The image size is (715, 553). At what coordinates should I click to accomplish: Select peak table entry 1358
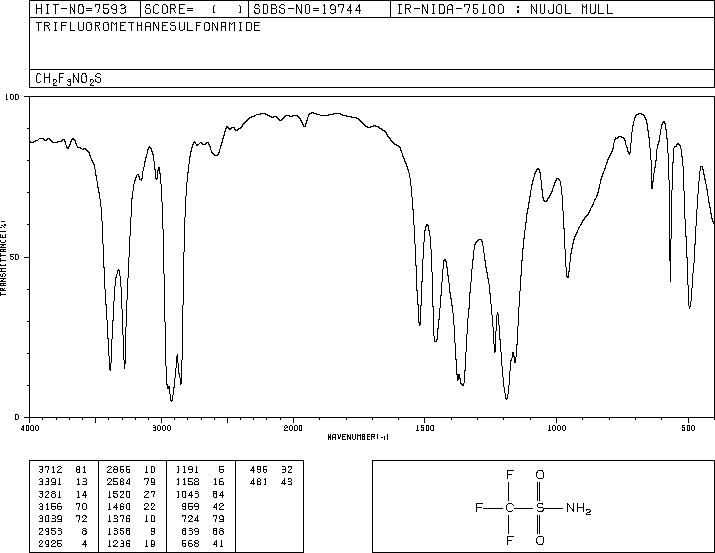tap(119, 531)
